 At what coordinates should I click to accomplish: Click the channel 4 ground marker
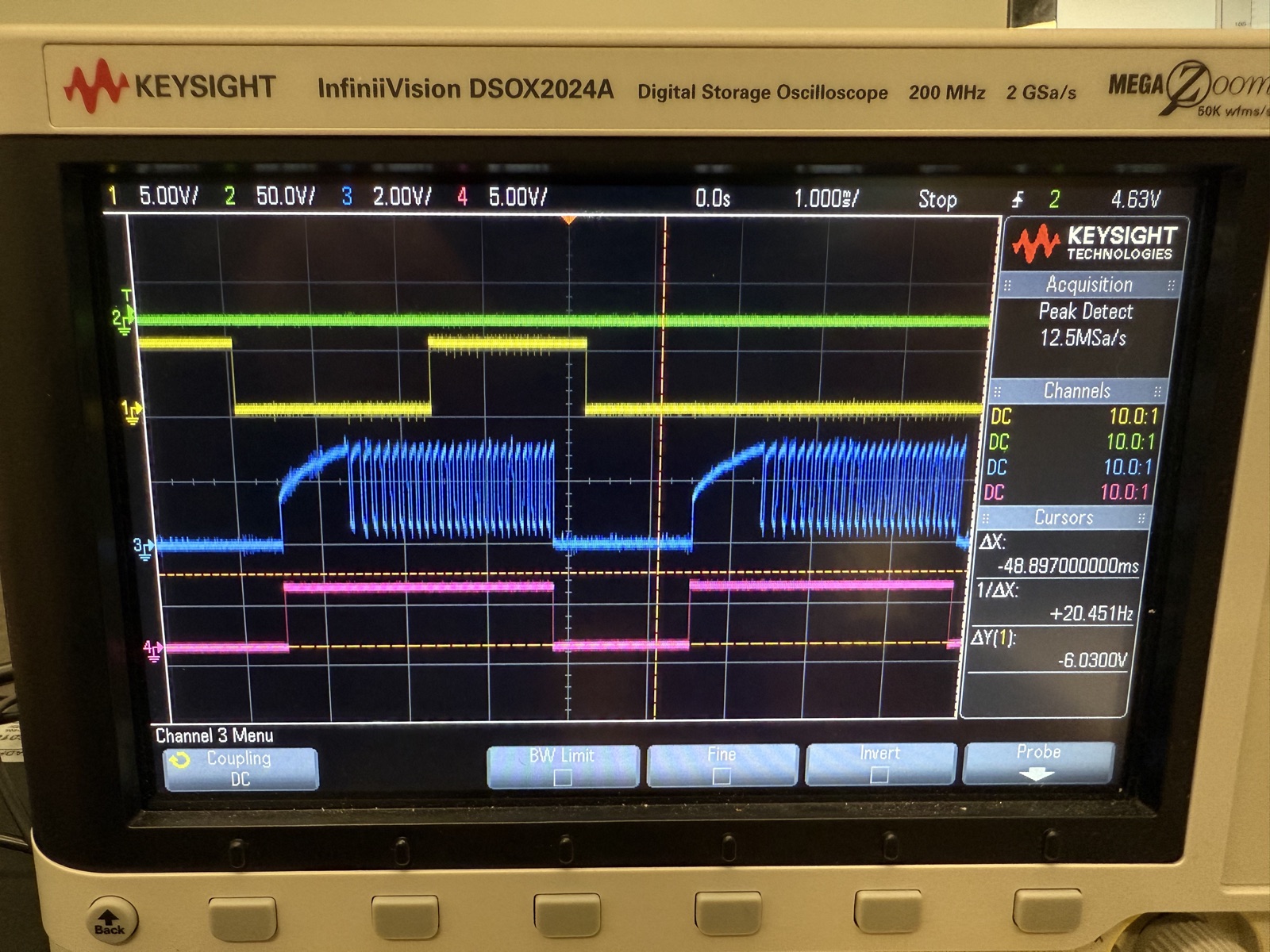pos(152,650)
